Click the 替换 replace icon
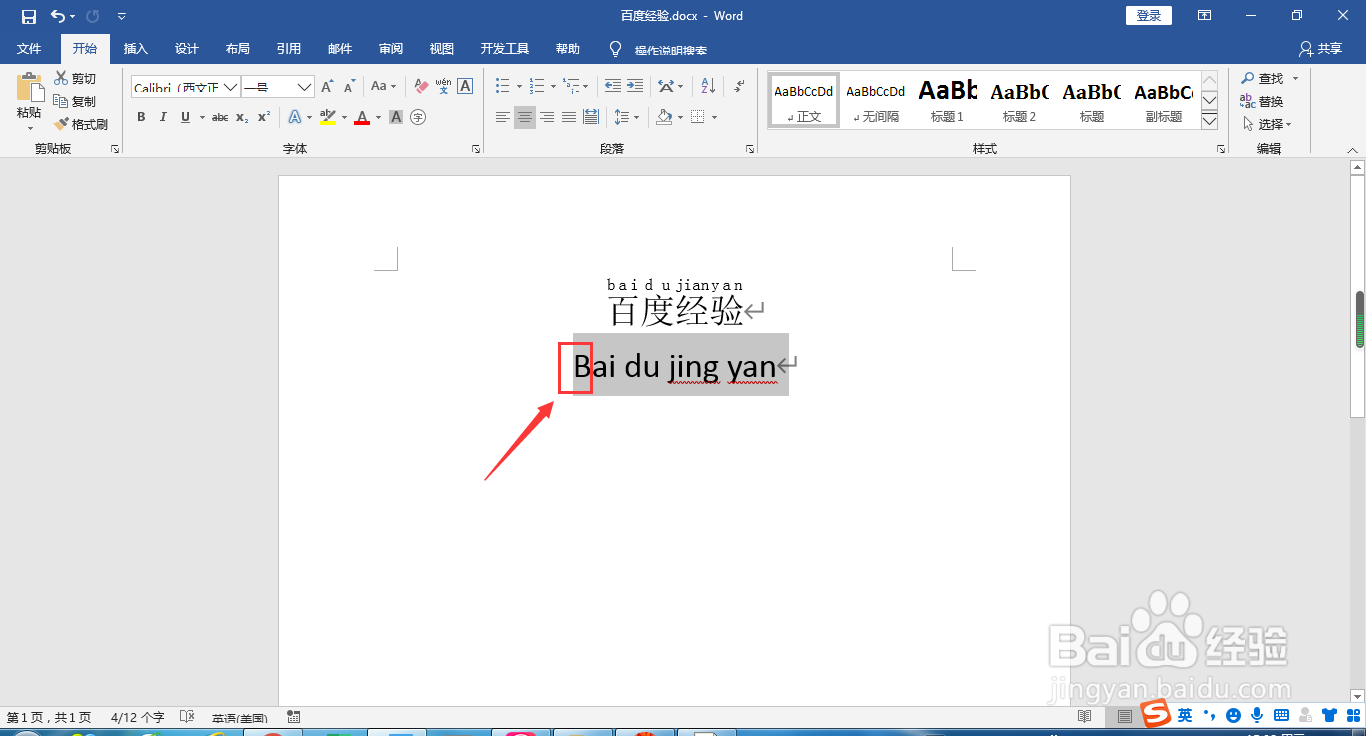 point(1247,101)
